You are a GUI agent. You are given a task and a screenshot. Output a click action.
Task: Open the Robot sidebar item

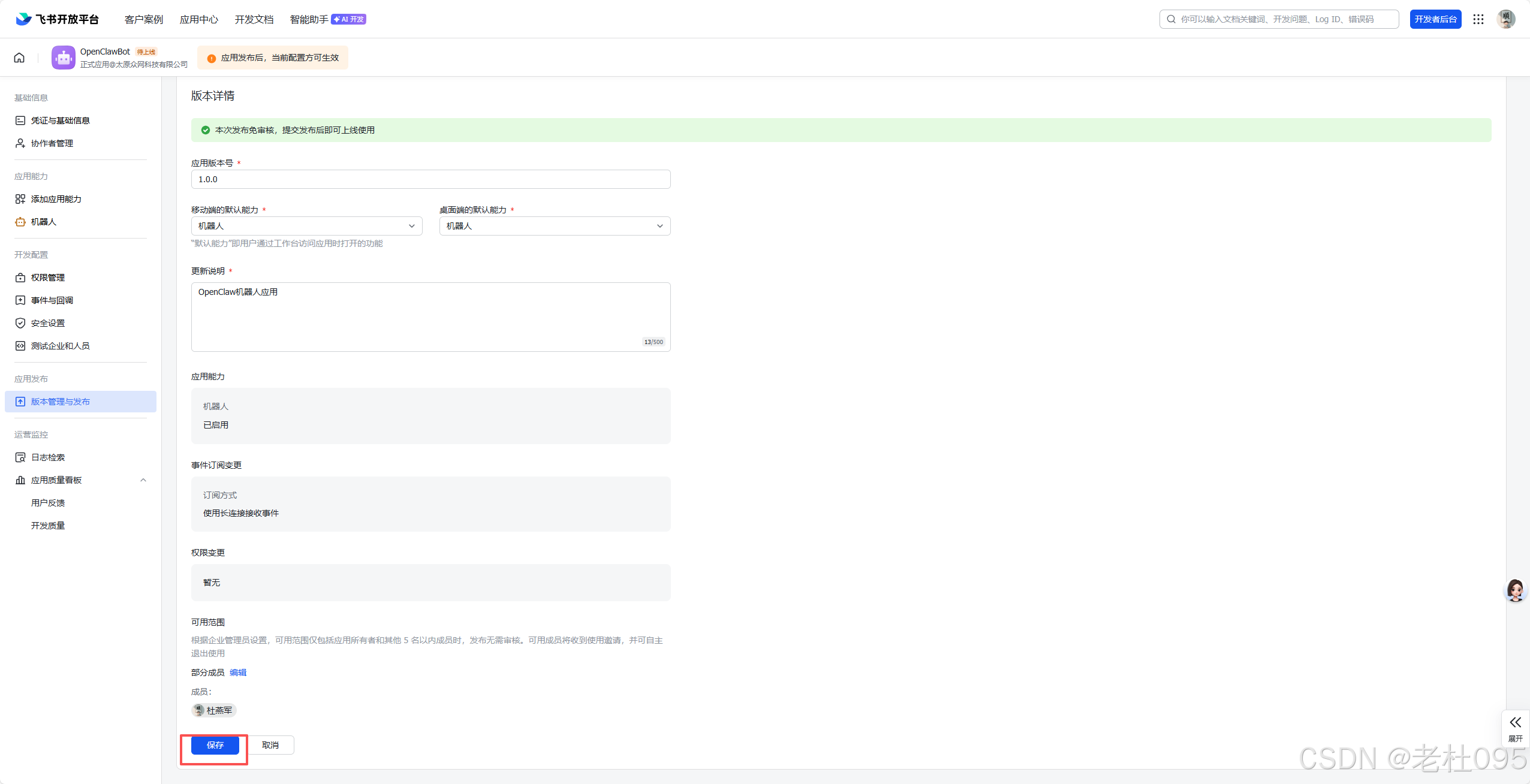[x=44, y=222]
